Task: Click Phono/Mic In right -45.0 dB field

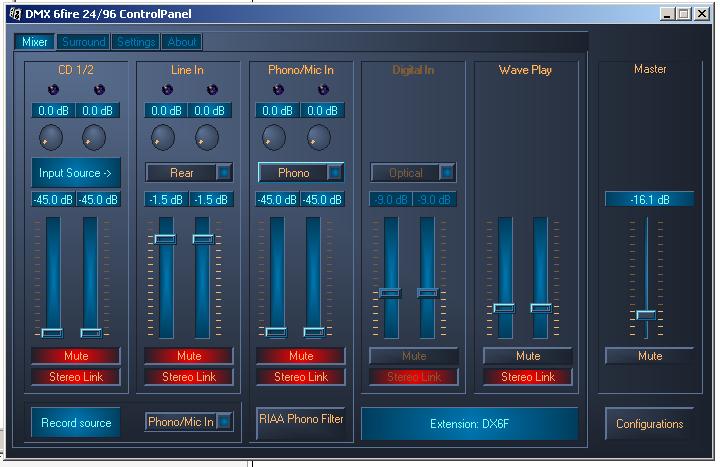Action: 322,199
